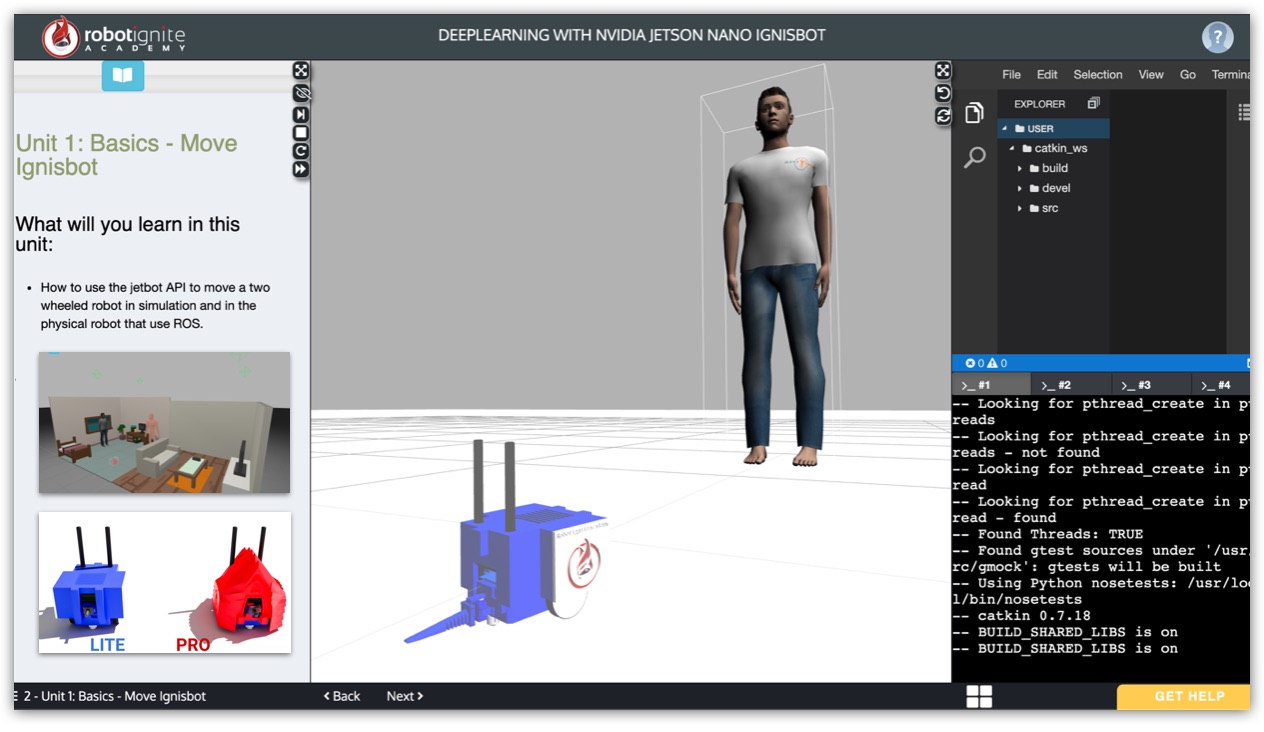The height and width of the screenshot is (732, 1264).
Task: Open the File menu
Action: [1011, 75]
